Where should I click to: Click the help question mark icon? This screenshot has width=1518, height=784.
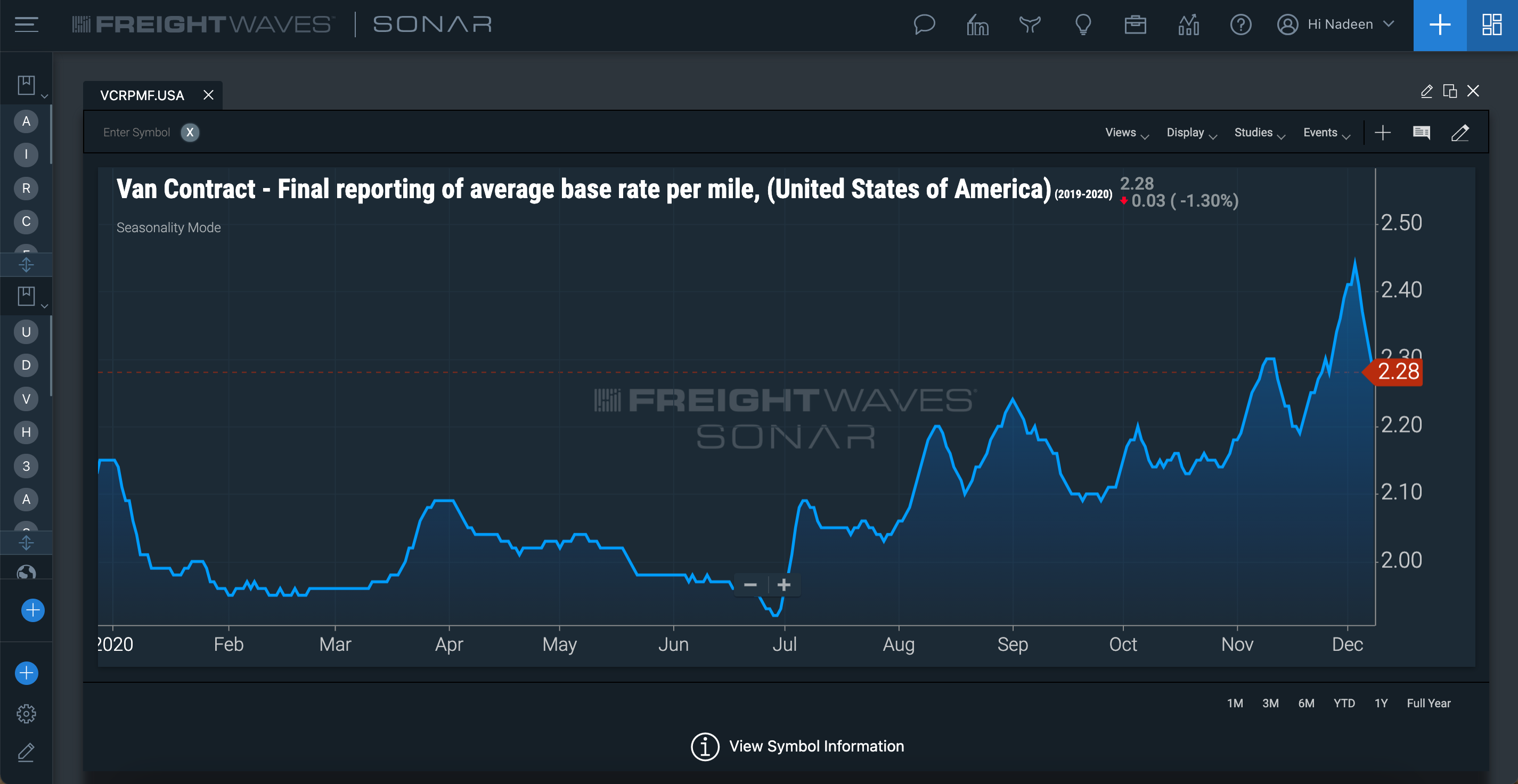1240,24
